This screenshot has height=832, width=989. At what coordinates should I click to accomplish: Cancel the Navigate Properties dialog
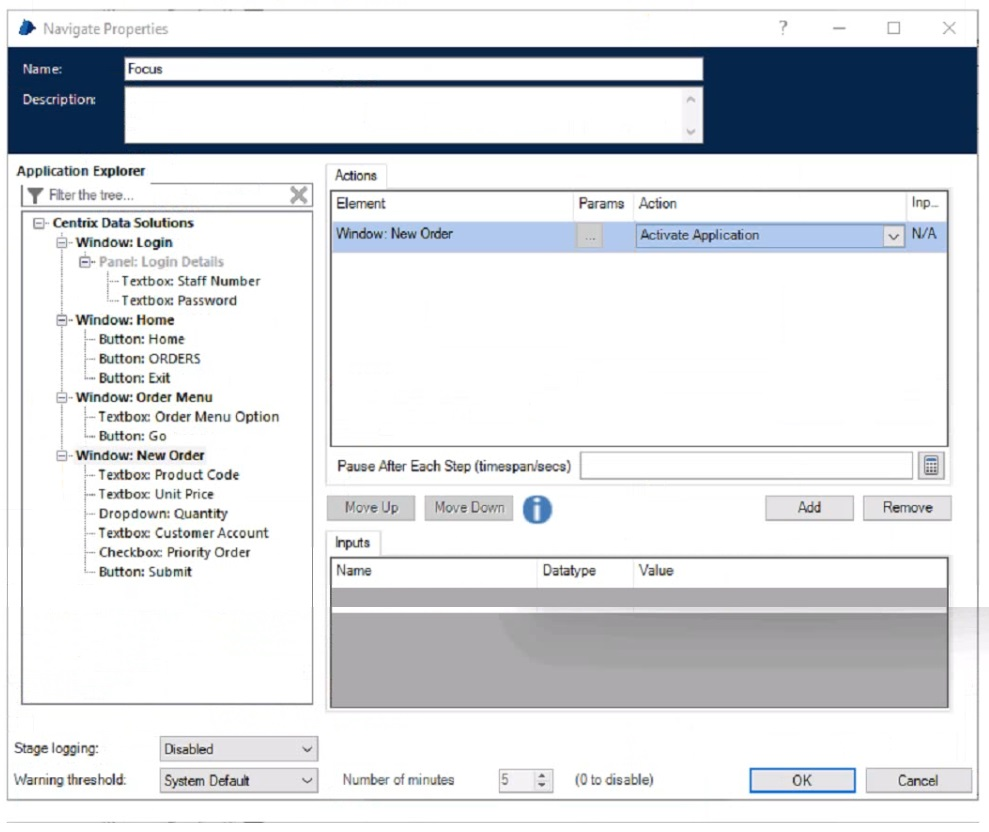point(917,781)
